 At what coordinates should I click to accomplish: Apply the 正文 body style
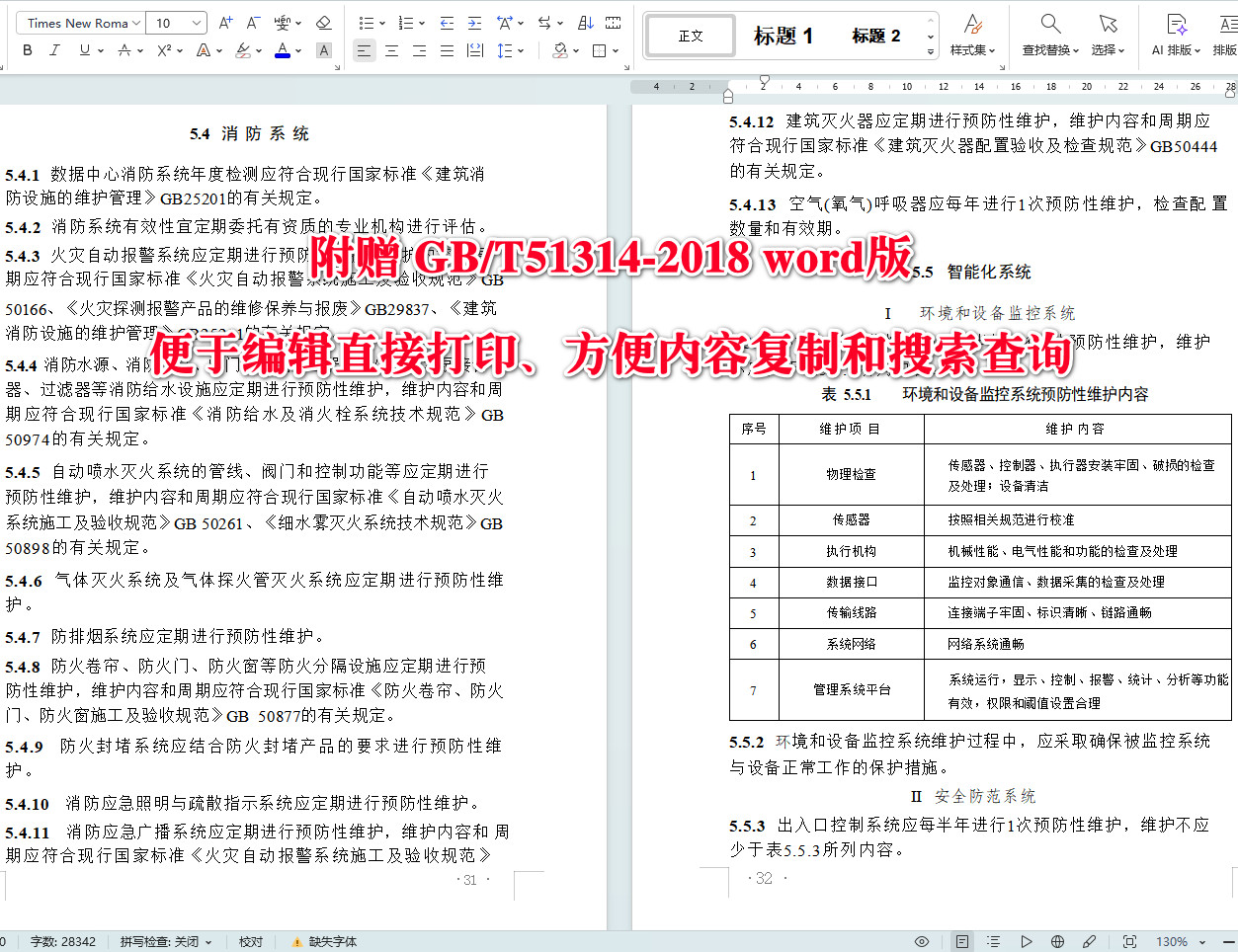(x=691, y=36)
